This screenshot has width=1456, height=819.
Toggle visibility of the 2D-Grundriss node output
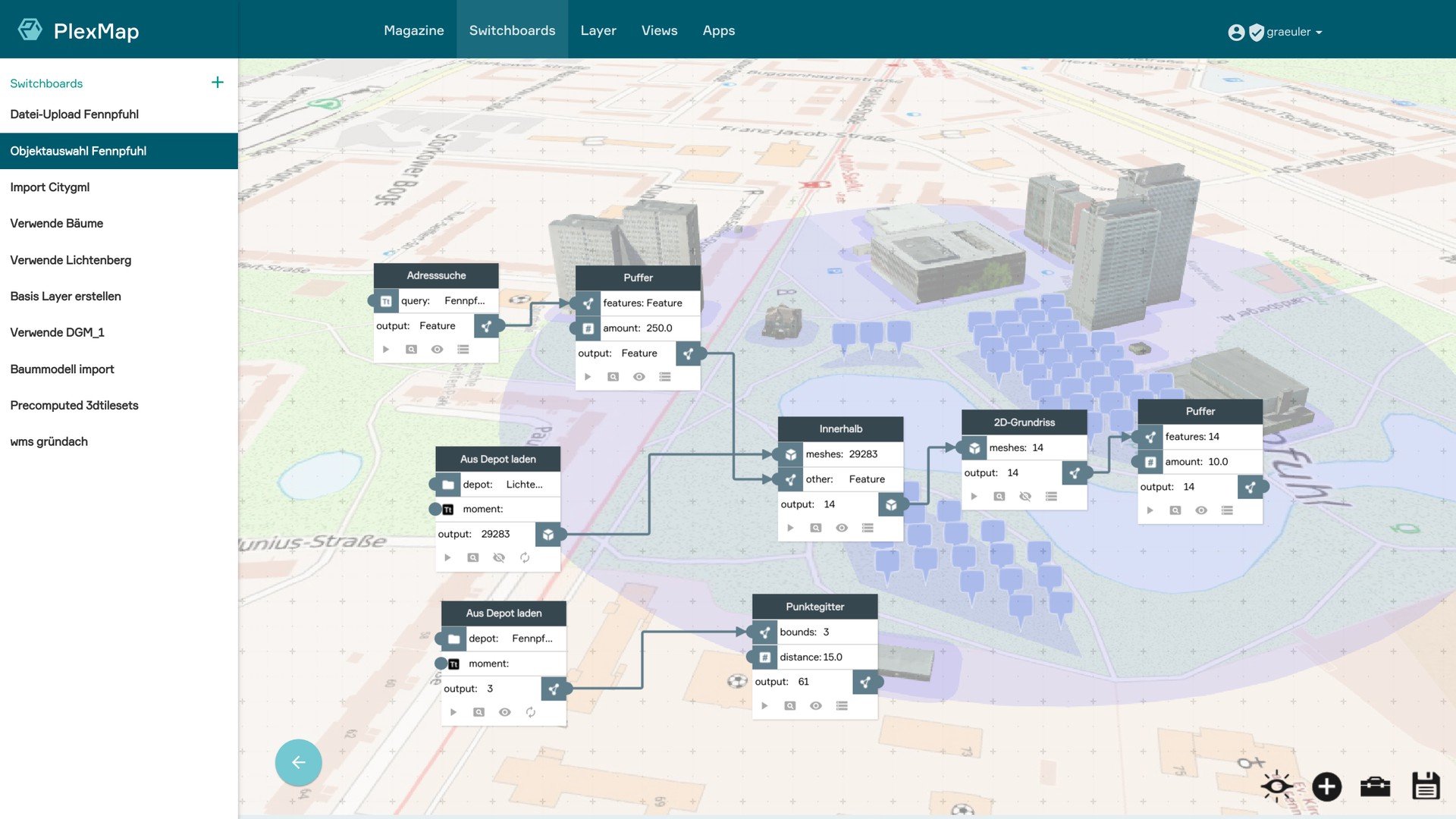coord(1026,497)
